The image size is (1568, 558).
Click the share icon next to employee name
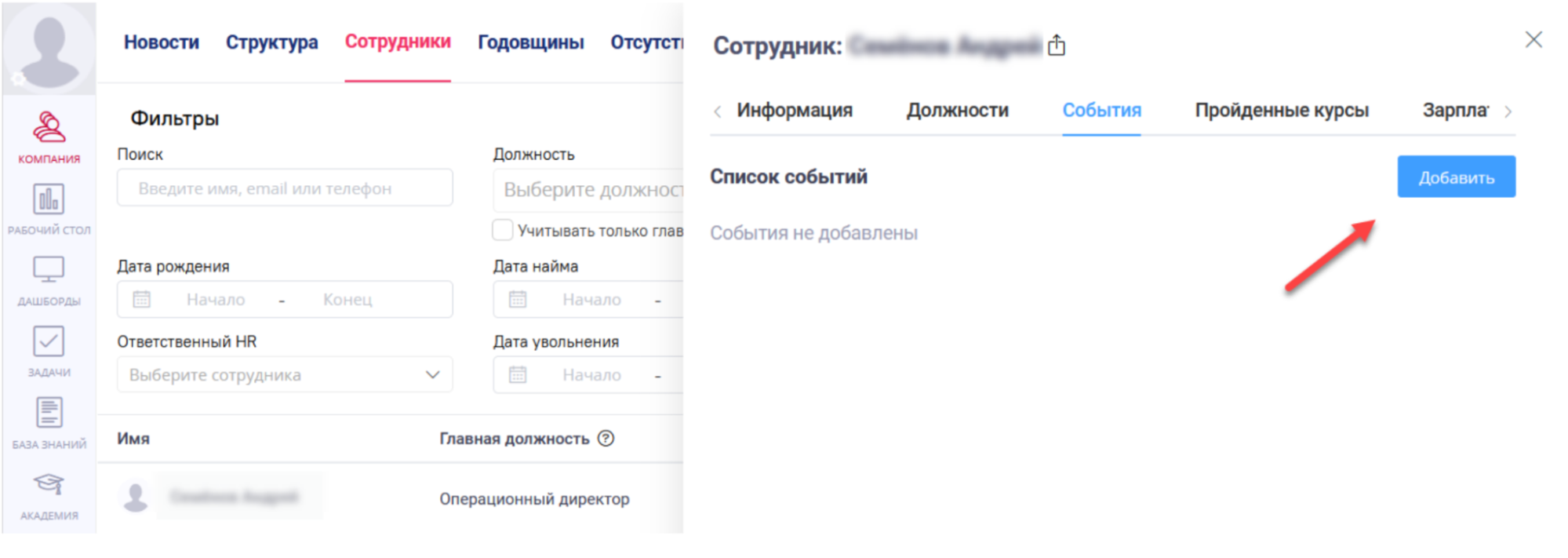click(1057, 45)
